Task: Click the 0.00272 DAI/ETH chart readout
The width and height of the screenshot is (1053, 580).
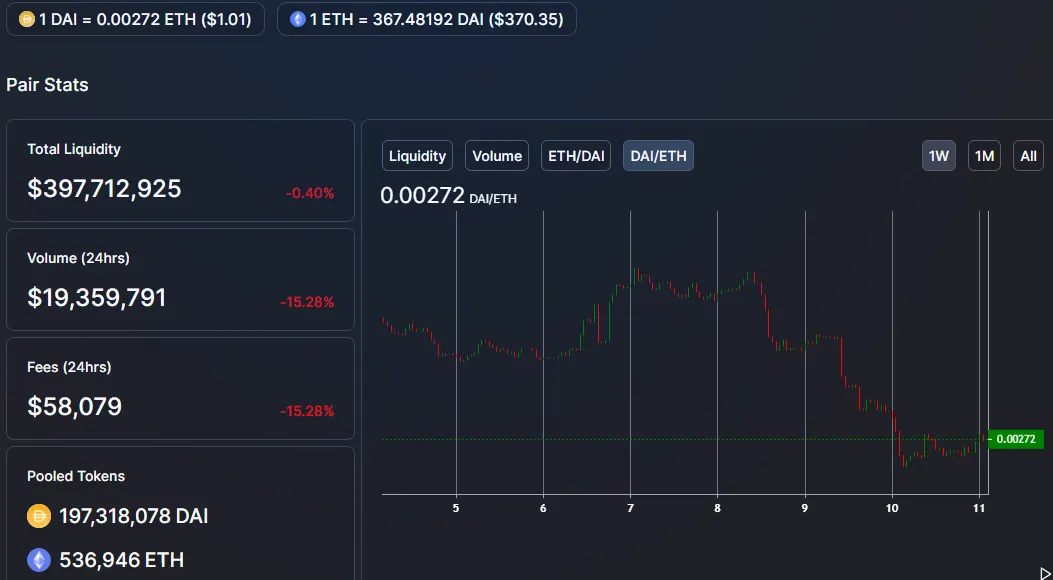Action: click(449, 196)
